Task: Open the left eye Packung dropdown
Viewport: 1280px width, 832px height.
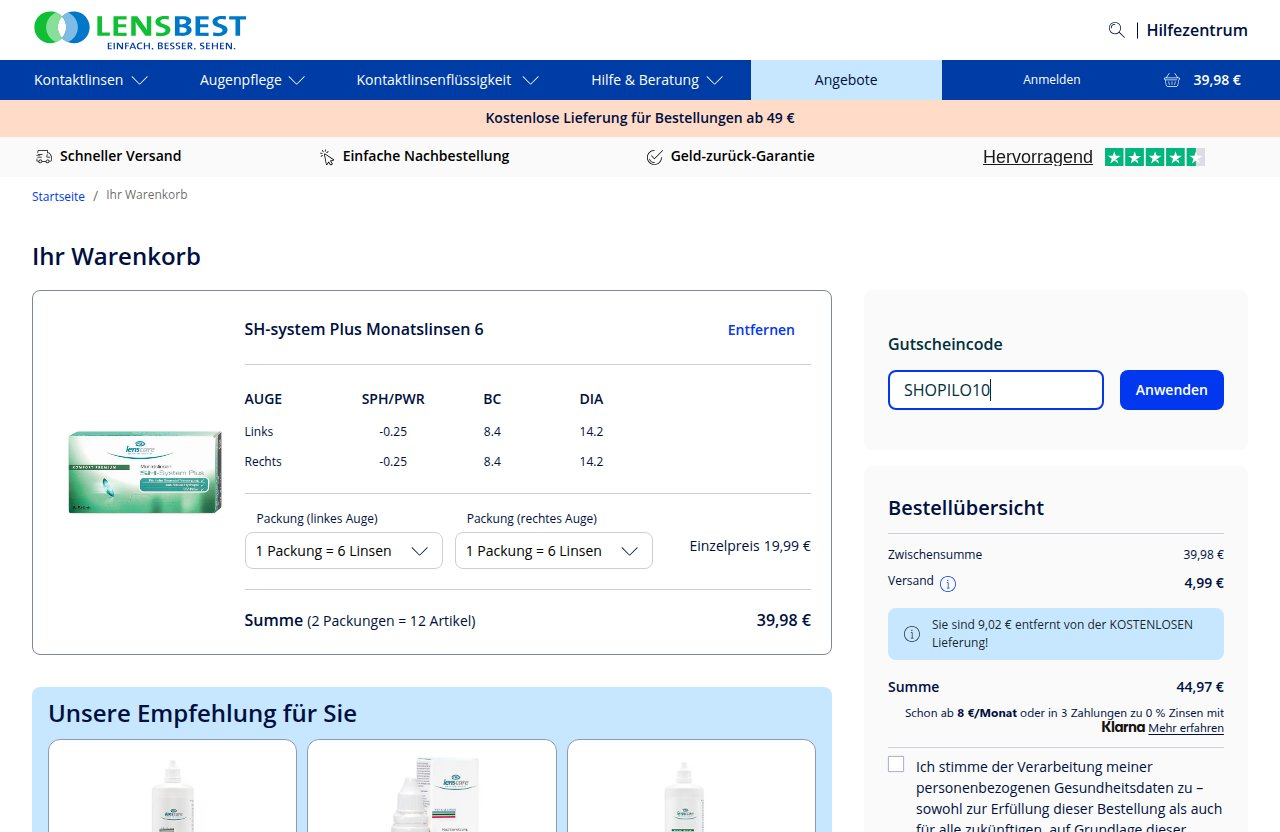Action: click(x=344, y=551)
